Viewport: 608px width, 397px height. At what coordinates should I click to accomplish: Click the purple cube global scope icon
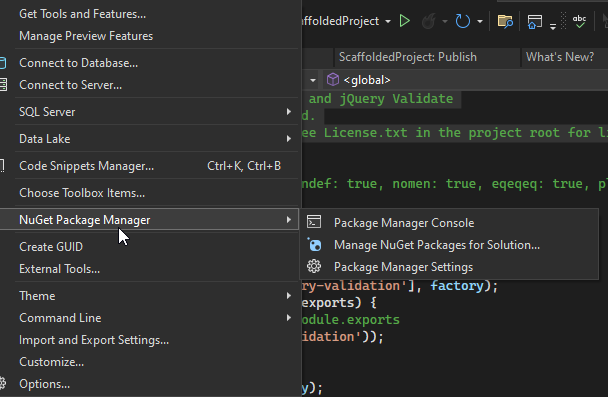pyautogui.click(x=333, y=80)
